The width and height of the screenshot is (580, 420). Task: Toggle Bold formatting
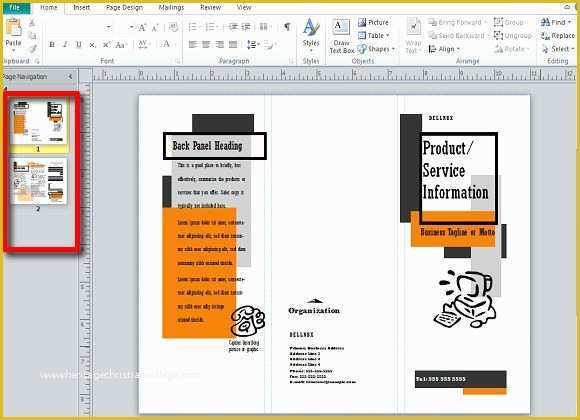click(x=52, y=45)
